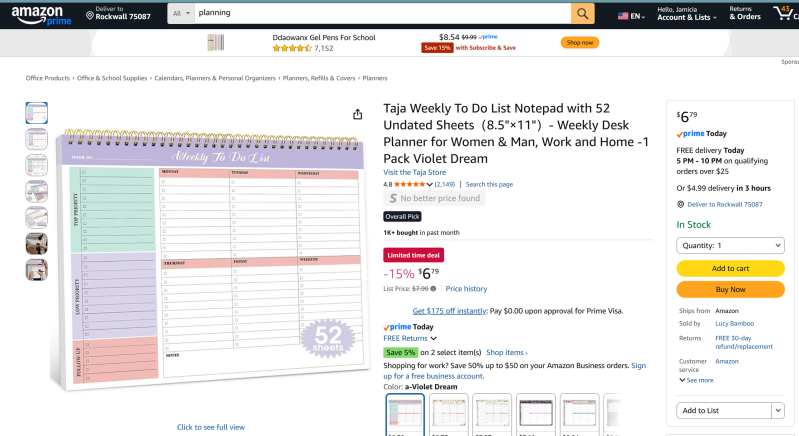This screenshot has width=799, height=436.
Task: Click Buy Now button
Action: pos(730,289)
